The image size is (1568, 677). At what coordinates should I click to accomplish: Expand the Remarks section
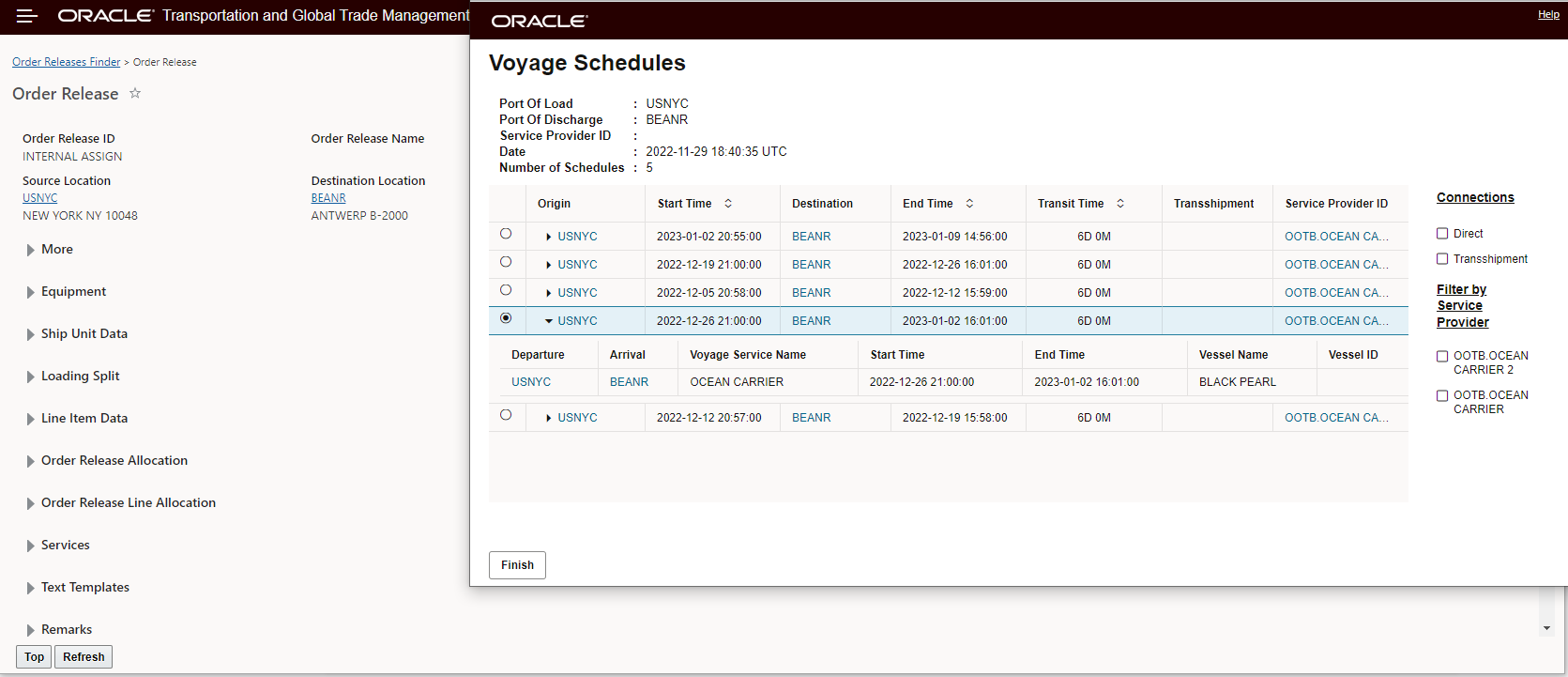coord(30,630)
